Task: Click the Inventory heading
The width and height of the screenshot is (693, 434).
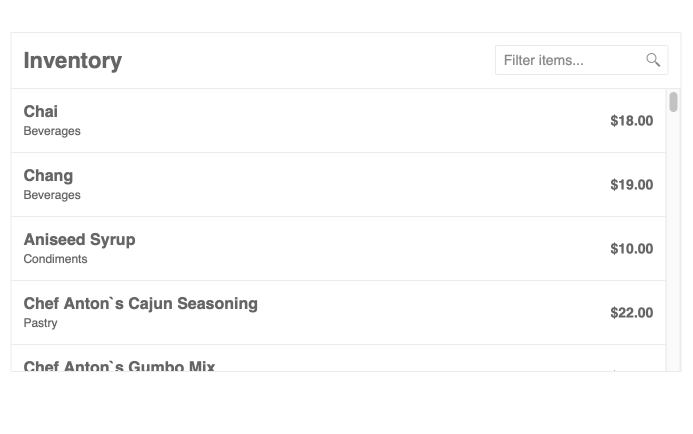Action: point(73,60)
